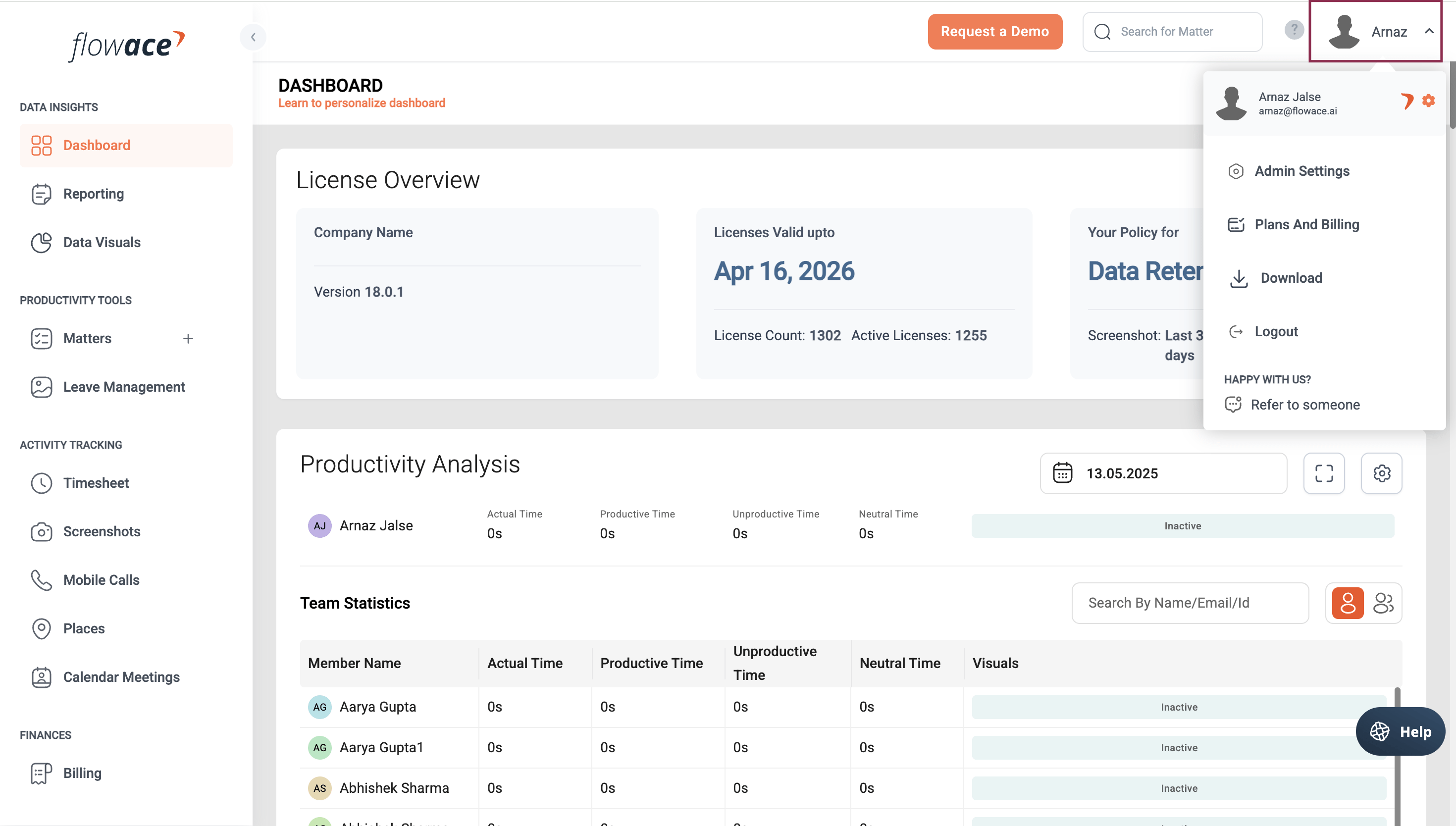Click the Learn to personalize dashboard link
Viewport: 1456px width, 826px height.
pos(362,103)
